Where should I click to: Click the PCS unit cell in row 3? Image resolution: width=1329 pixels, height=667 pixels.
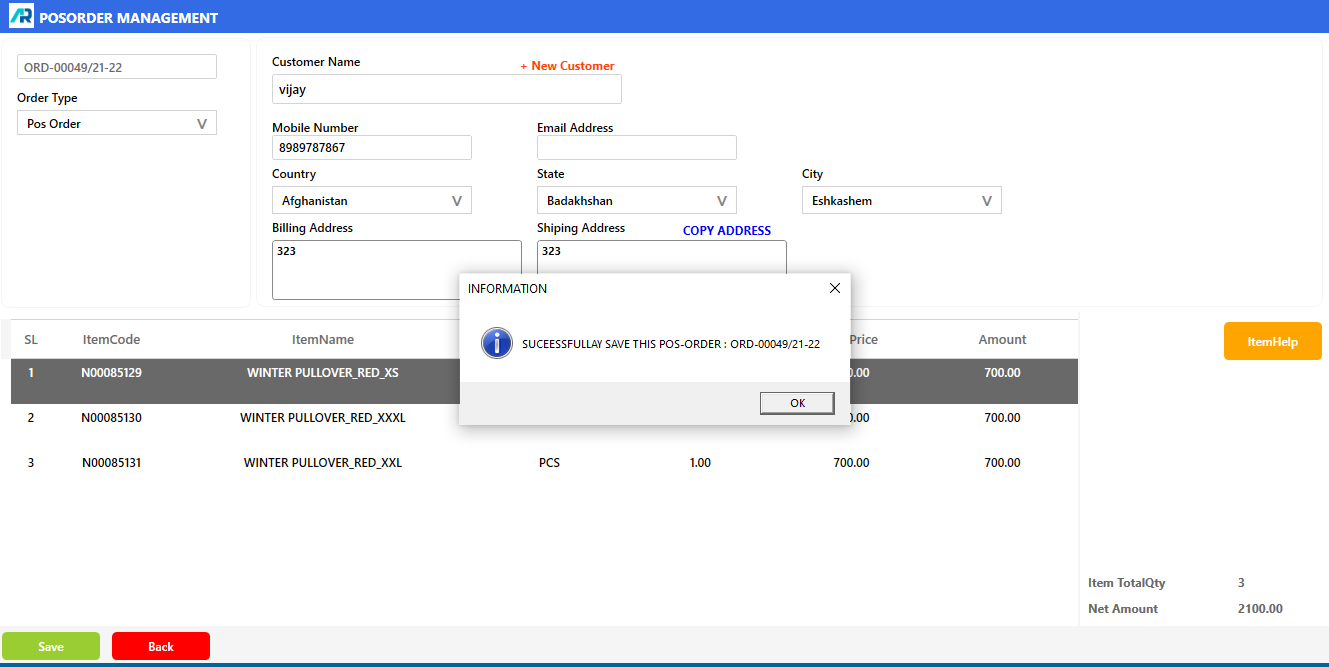coord(549,463)
